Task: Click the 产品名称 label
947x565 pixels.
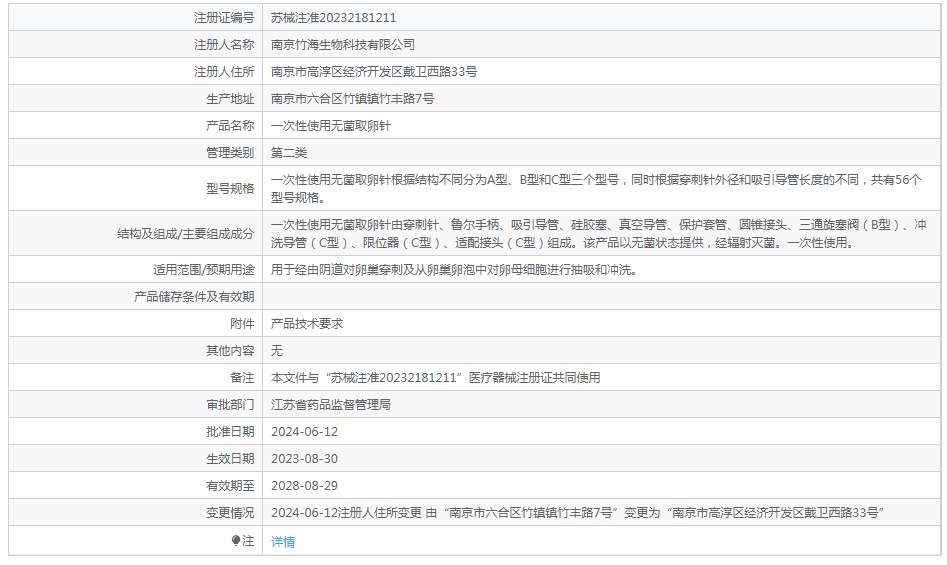Action: tap(230, 126)
